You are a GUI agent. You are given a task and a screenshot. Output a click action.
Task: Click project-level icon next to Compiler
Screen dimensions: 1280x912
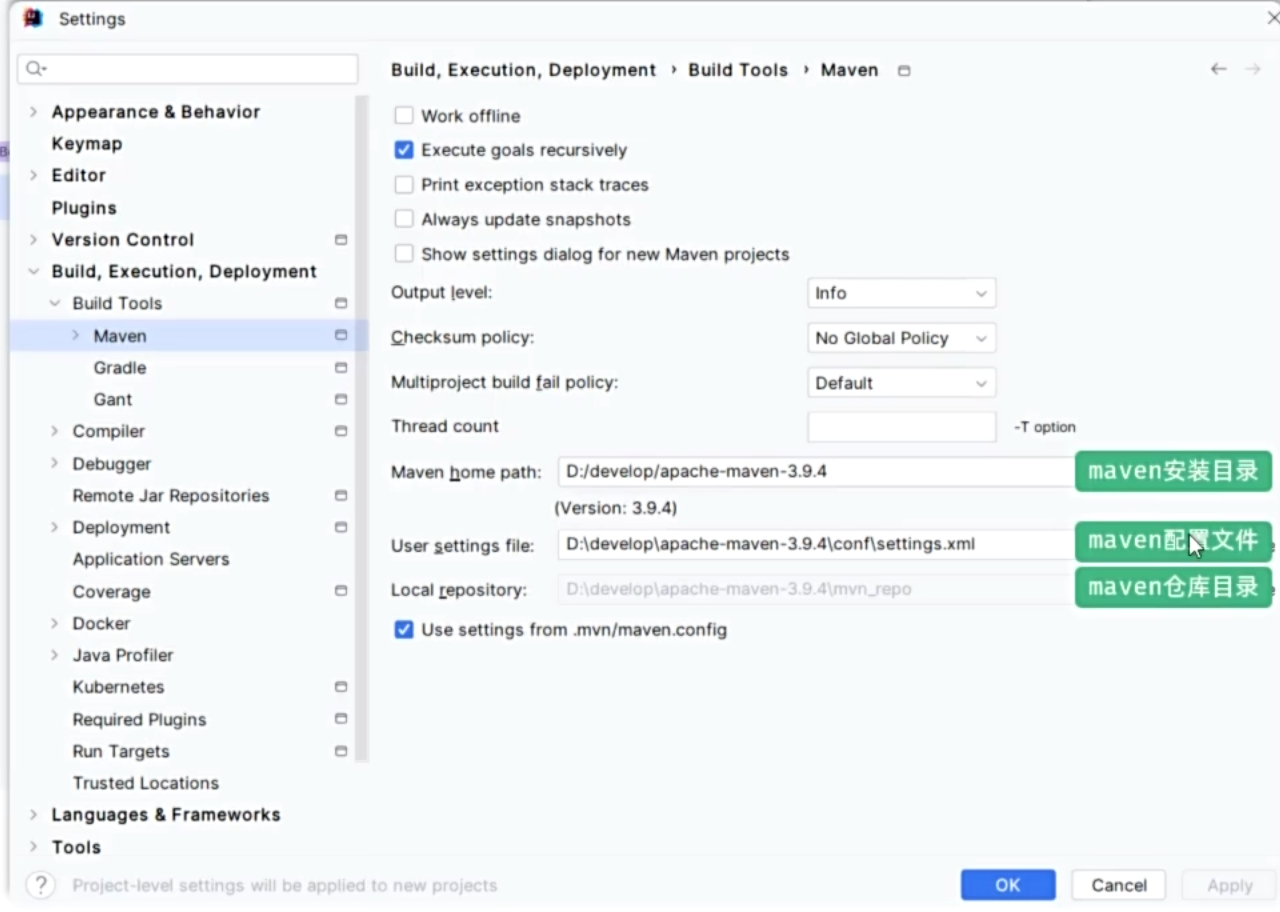point(341,432)
